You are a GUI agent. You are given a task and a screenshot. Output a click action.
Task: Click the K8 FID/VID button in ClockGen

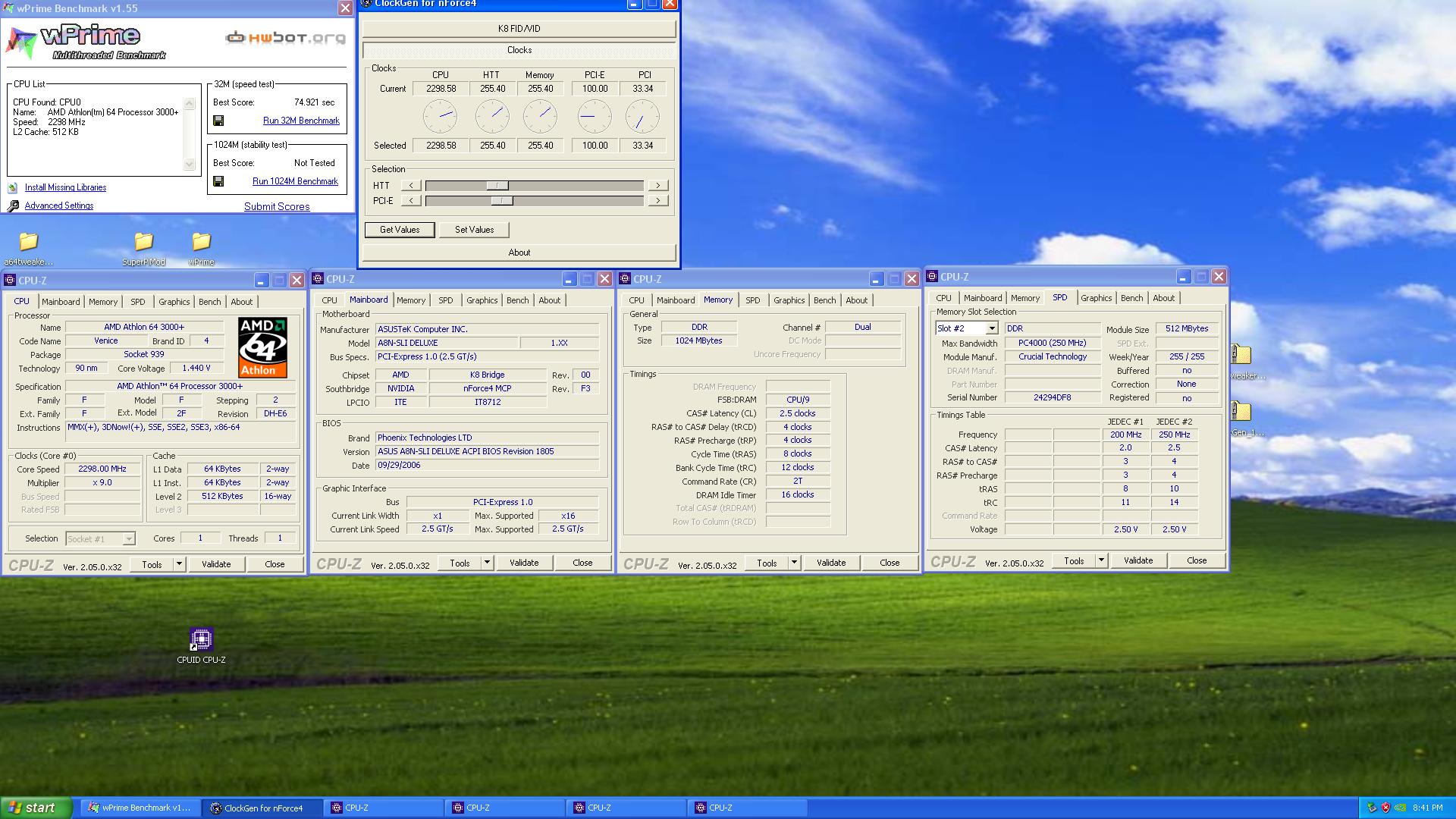(519, 29)
